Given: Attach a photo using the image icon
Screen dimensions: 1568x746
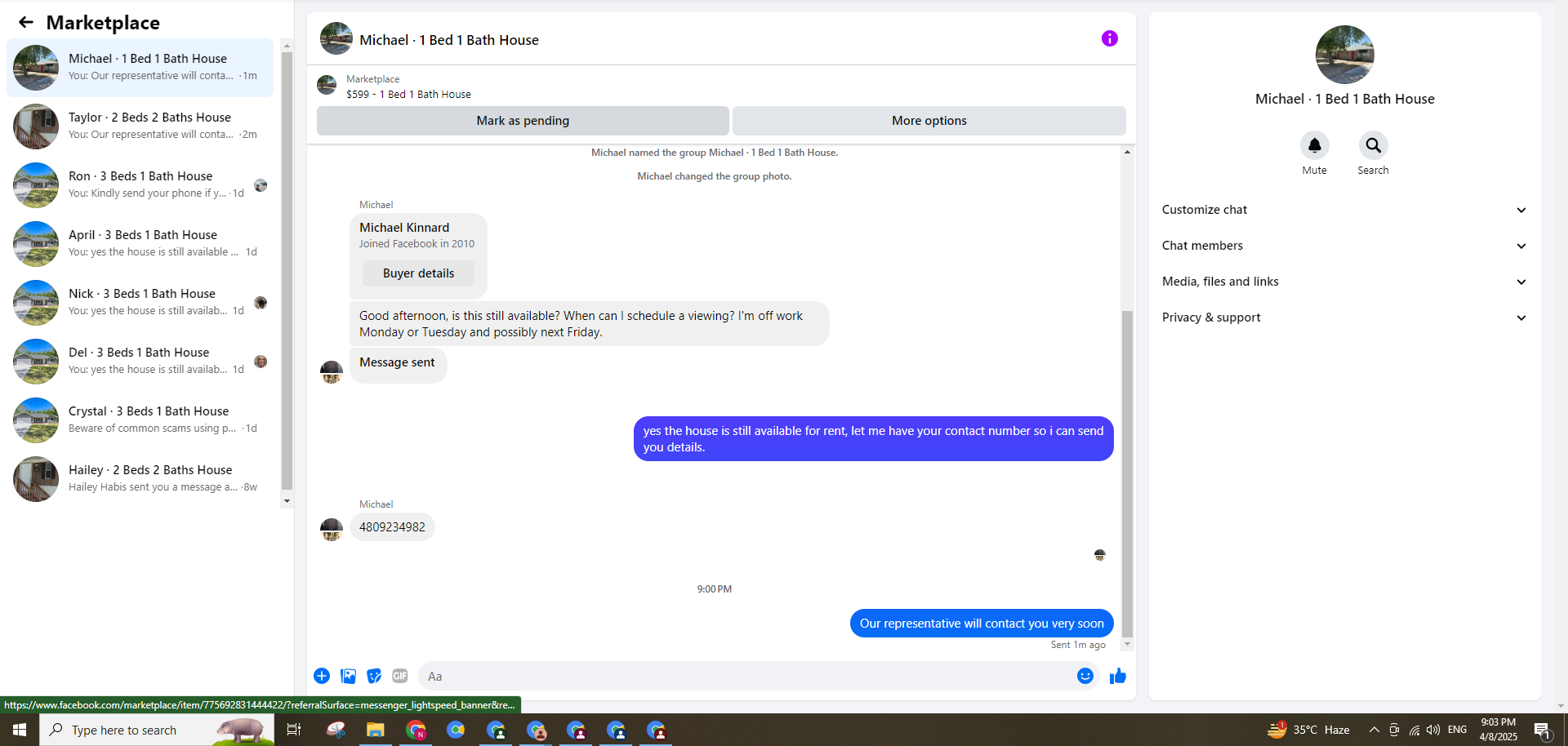Looking at the screenshot, I should click(x=348, y=676).
